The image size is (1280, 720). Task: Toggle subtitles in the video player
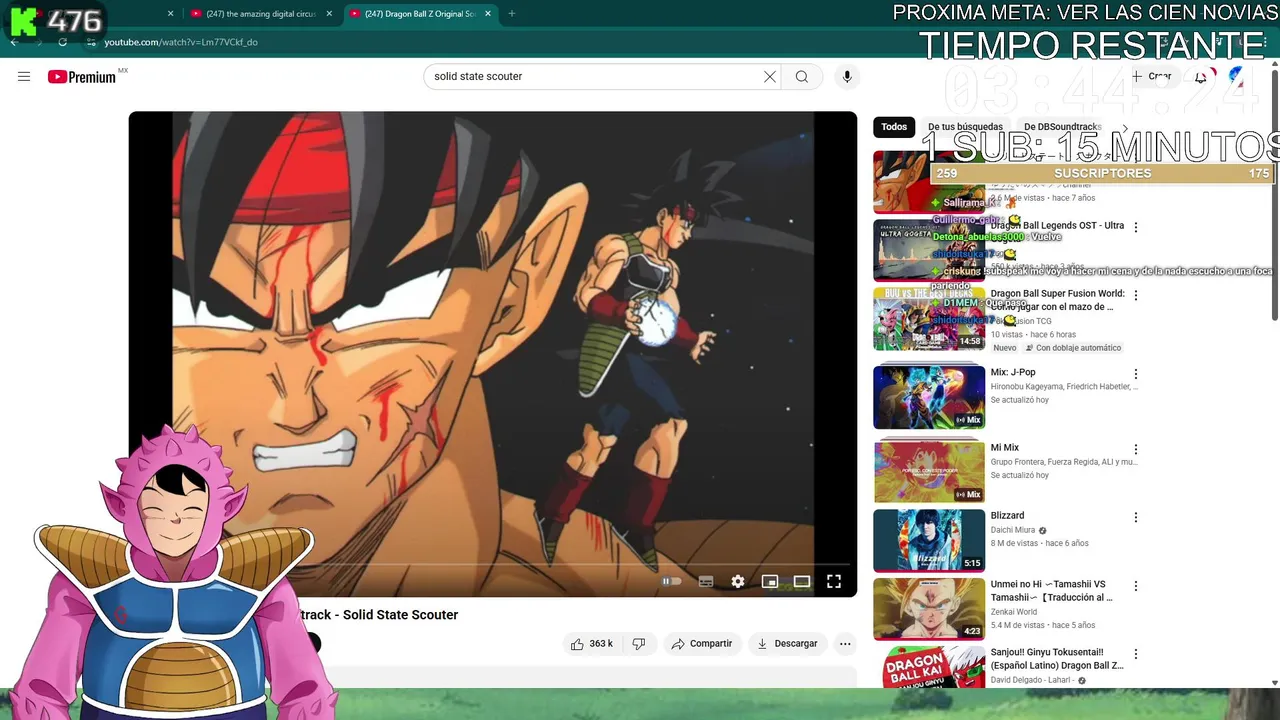pyautogui.click(x=706, y=581)
